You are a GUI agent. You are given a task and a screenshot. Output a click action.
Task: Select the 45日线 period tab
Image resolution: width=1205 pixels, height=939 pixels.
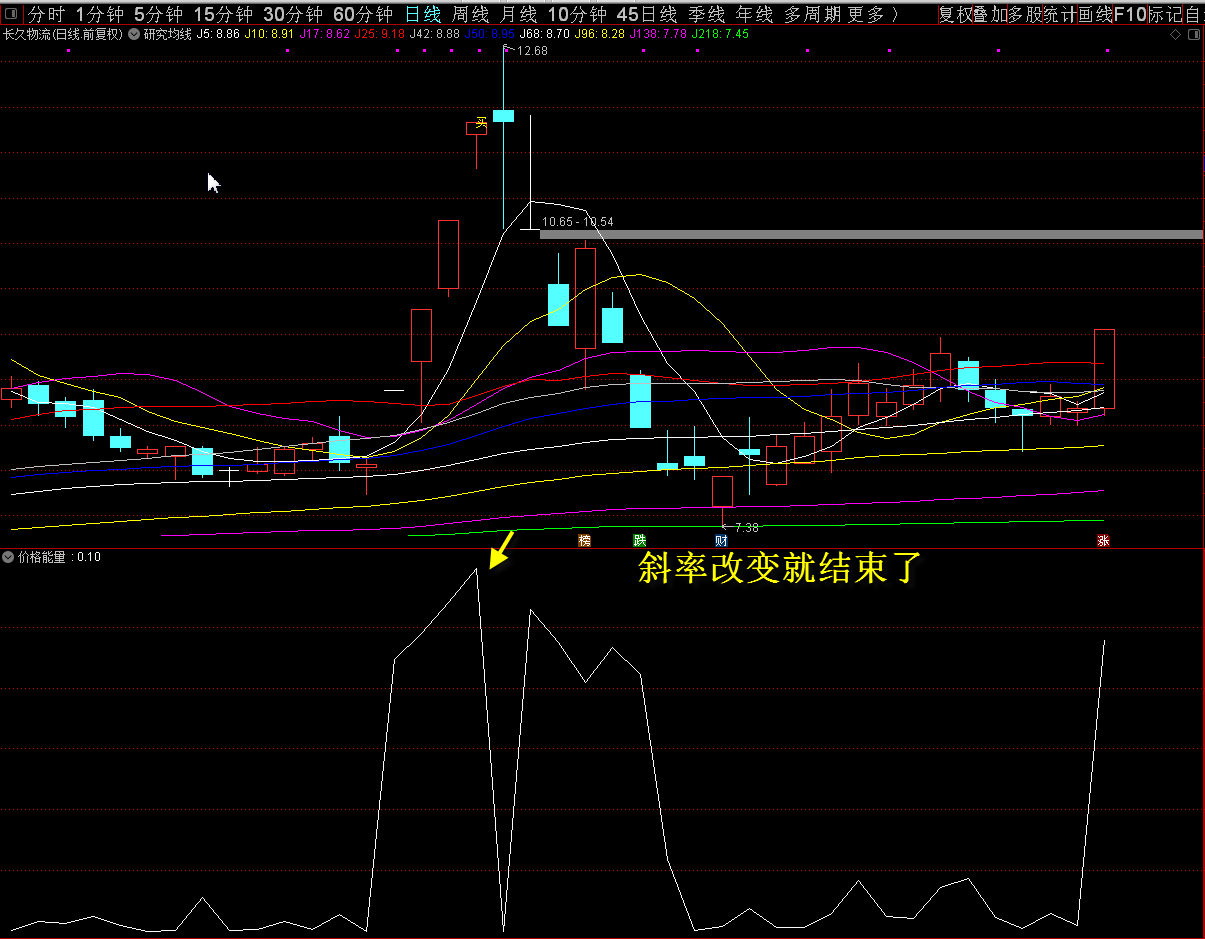647,14
